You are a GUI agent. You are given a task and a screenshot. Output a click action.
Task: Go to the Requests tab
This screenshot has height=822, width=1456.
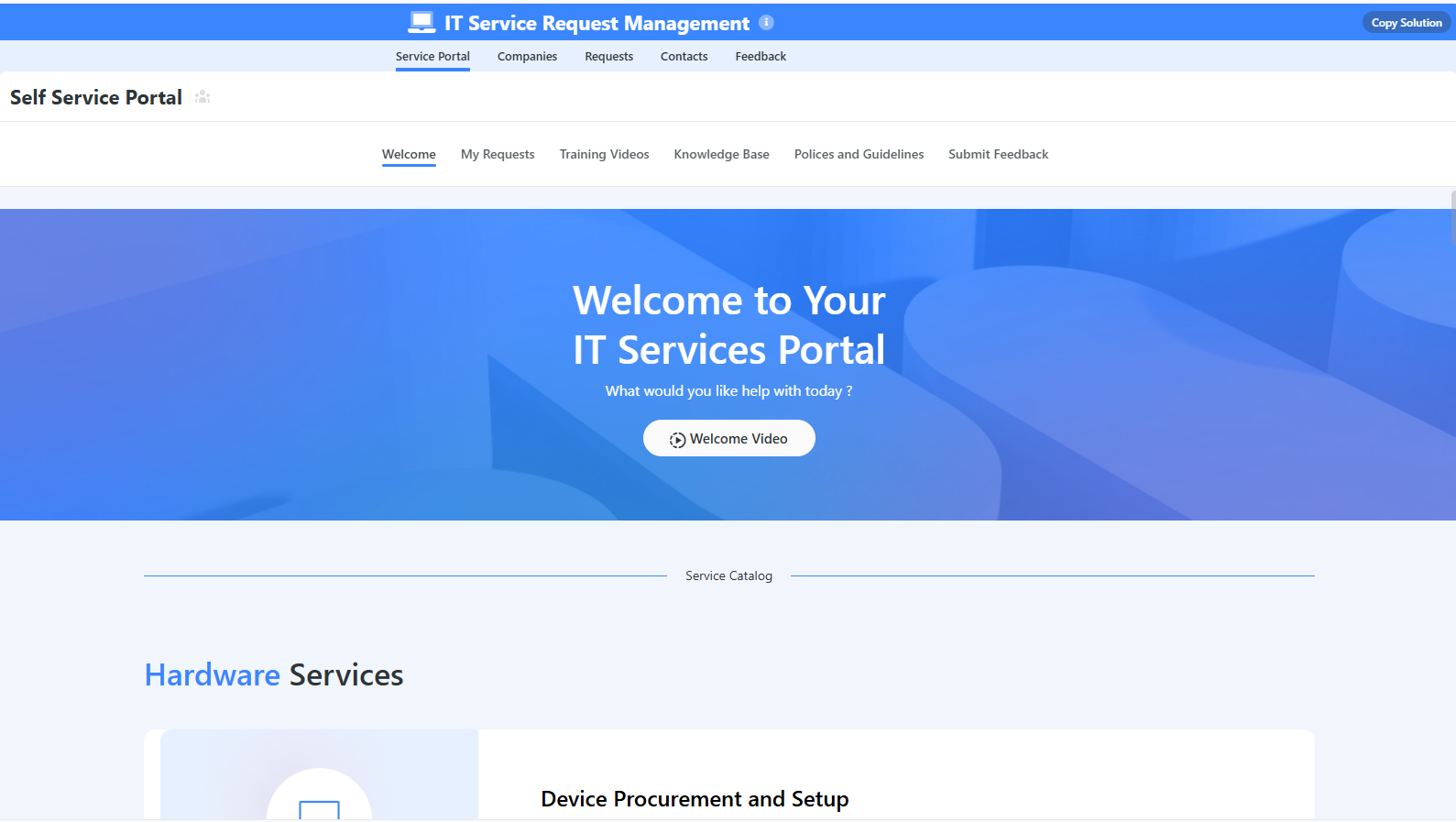(608, 57)
